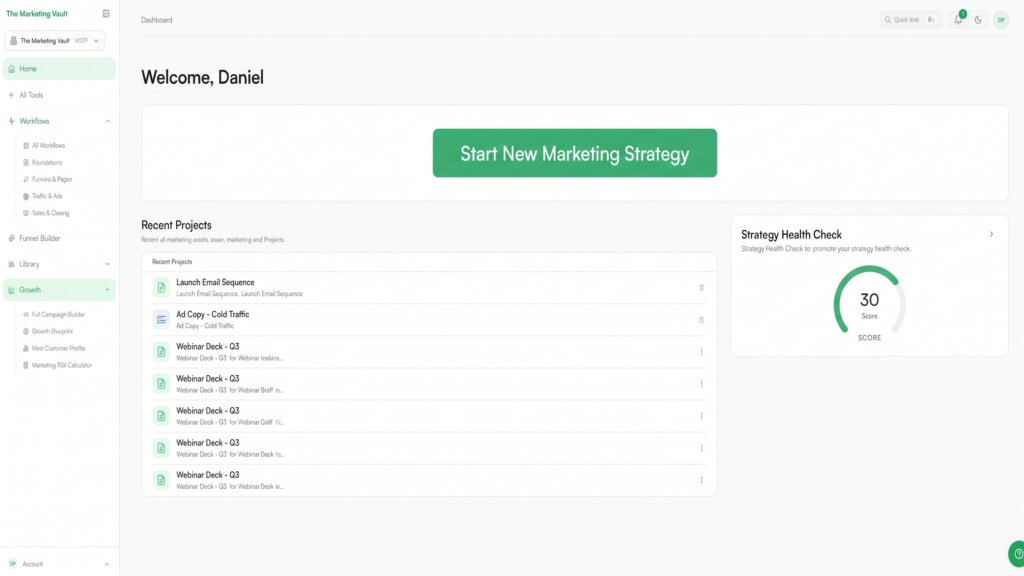1024x576 pixels.
Task: Open options menu for Webinar Instans row
Action: [x=701, y=352]
